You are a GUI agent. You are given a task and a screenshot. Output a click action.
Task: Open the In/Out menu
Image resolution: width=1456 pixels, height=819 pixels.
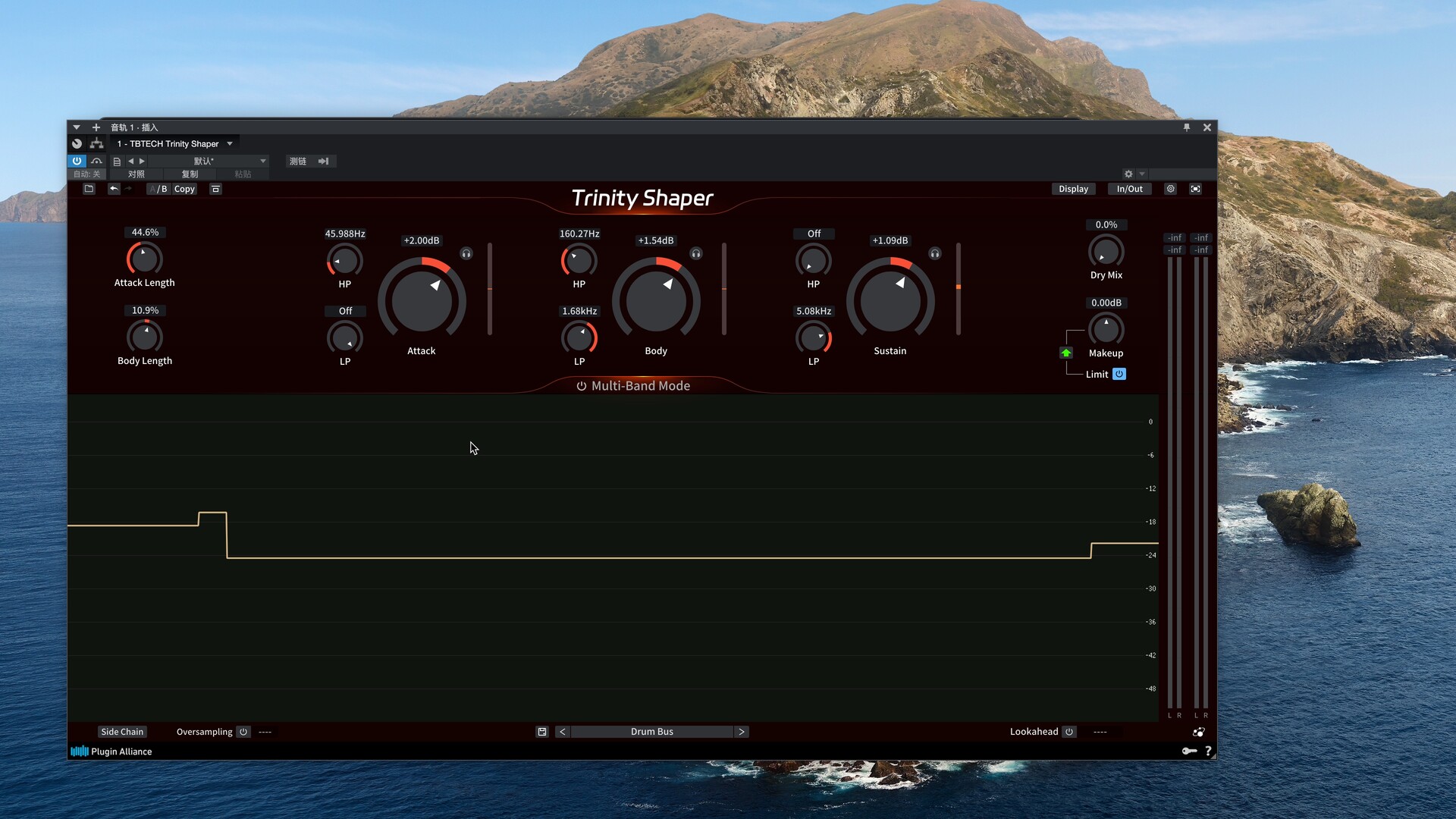1129,189
